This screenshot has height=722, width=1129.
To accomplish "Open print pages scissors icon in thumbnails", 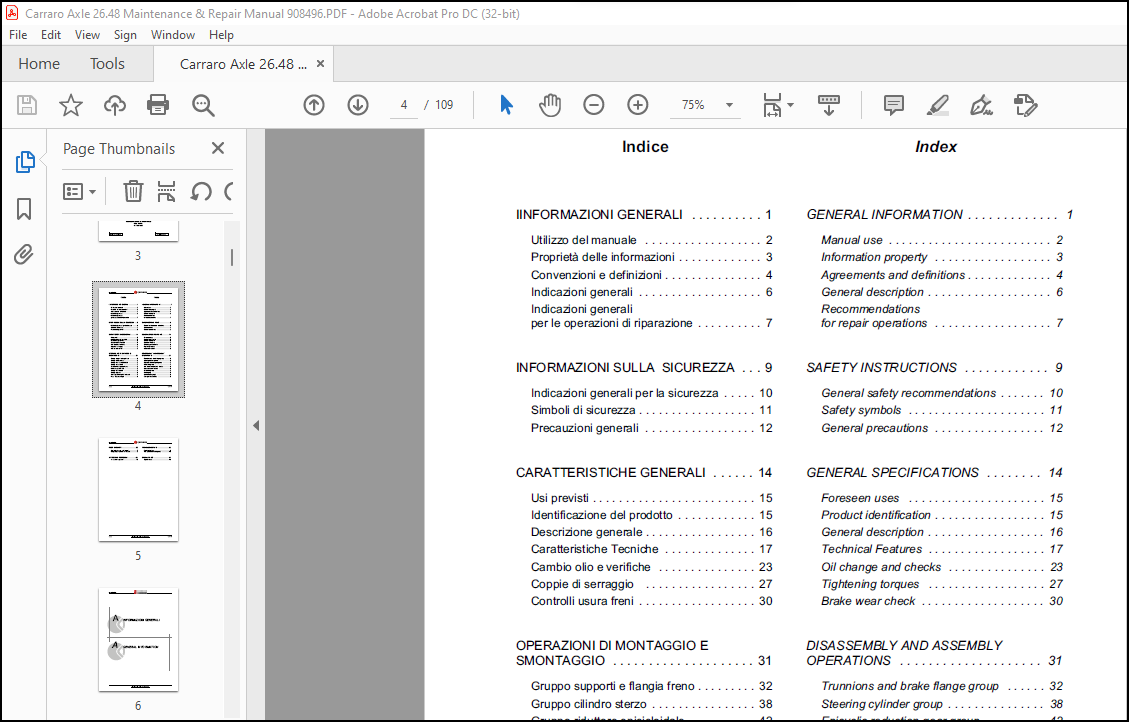I will point(166,191).
